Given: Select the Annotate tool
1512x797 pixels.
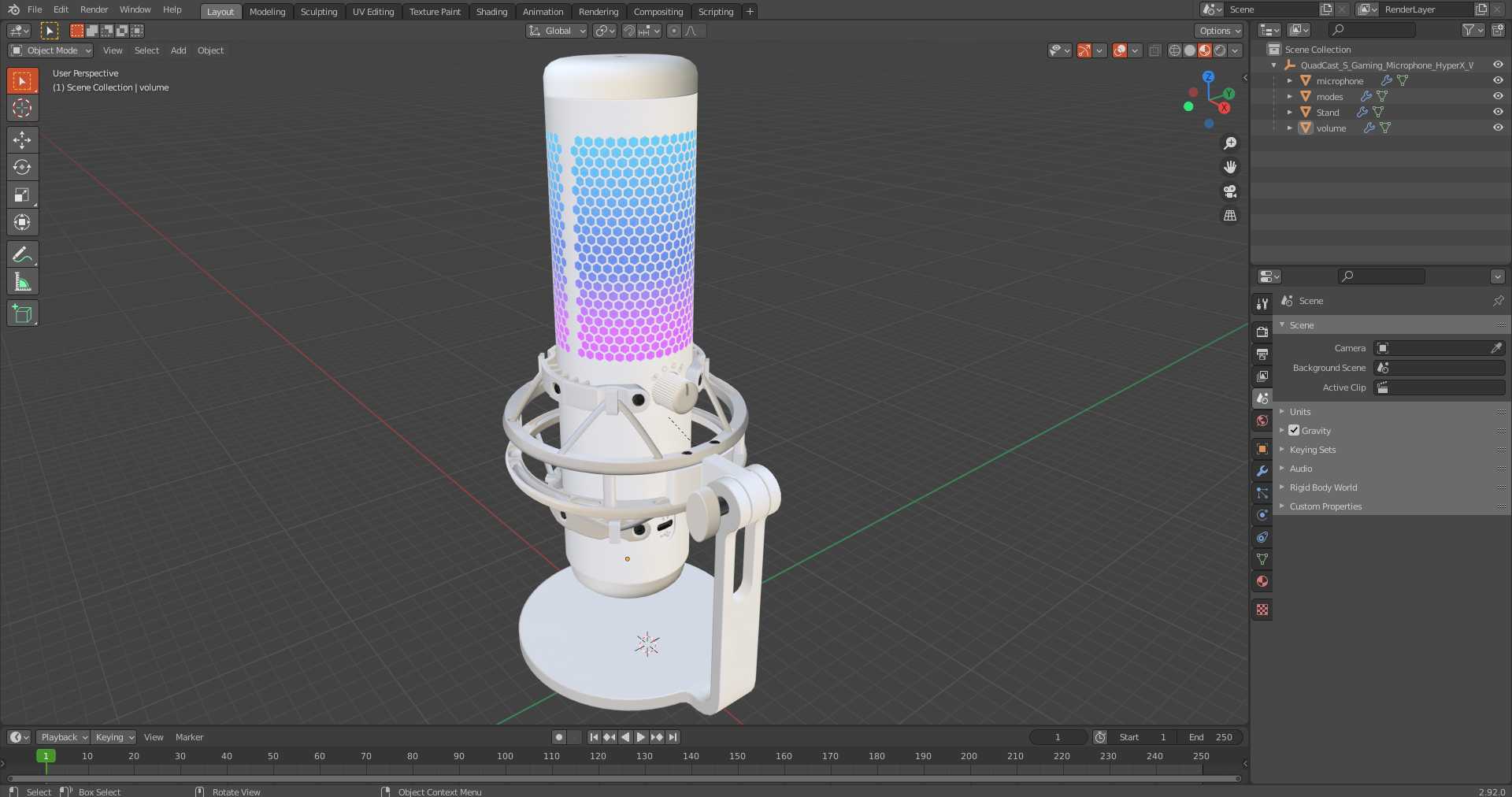Looking at the screenshot, I should point(22,254).
